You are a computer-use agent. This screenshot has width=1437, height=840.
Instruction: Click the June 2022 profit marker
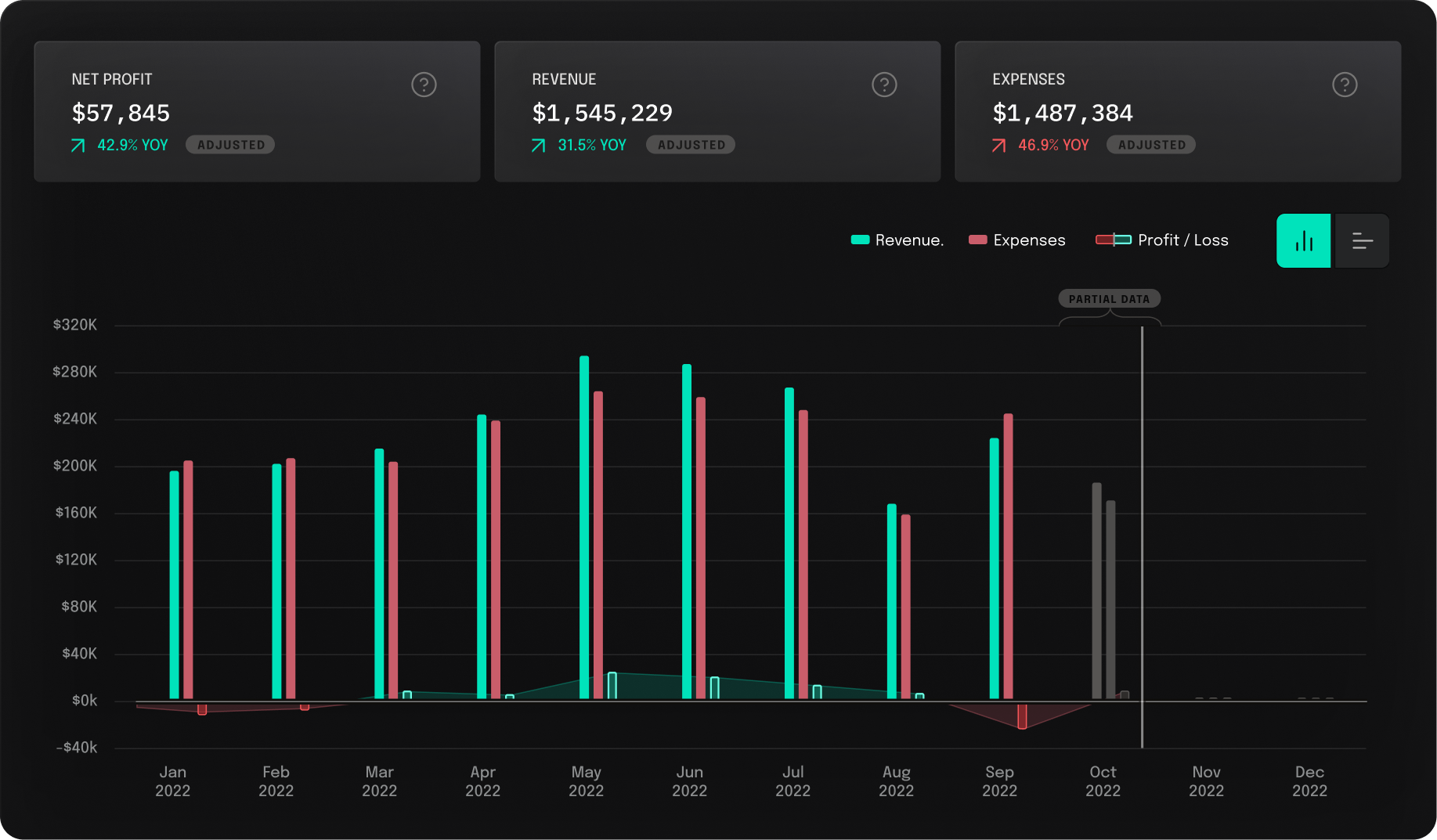click(714, 687)
